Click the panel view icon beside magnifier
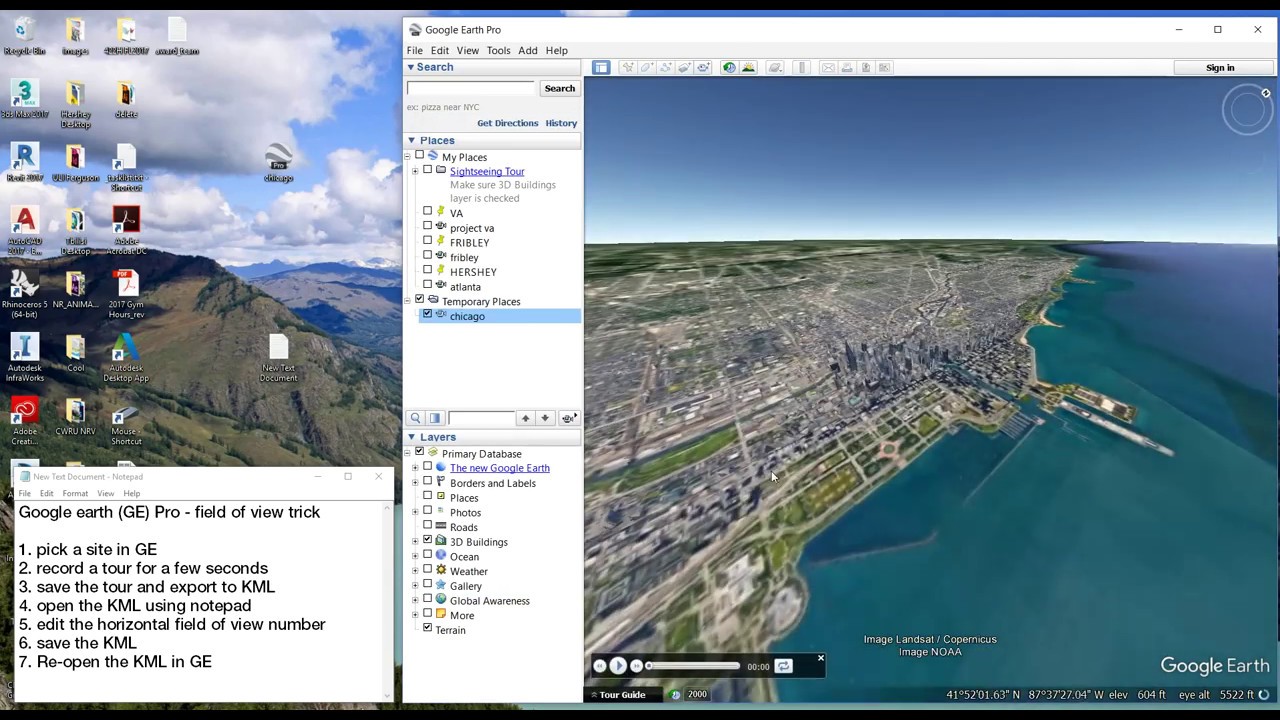1280x720 pixels. click(434, 418)
